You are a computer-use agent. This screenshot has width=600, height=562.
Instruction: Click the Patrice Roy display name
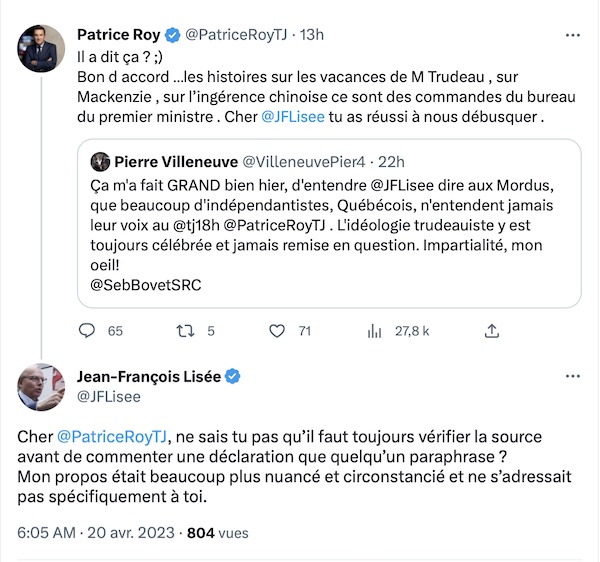click(119, 35)
